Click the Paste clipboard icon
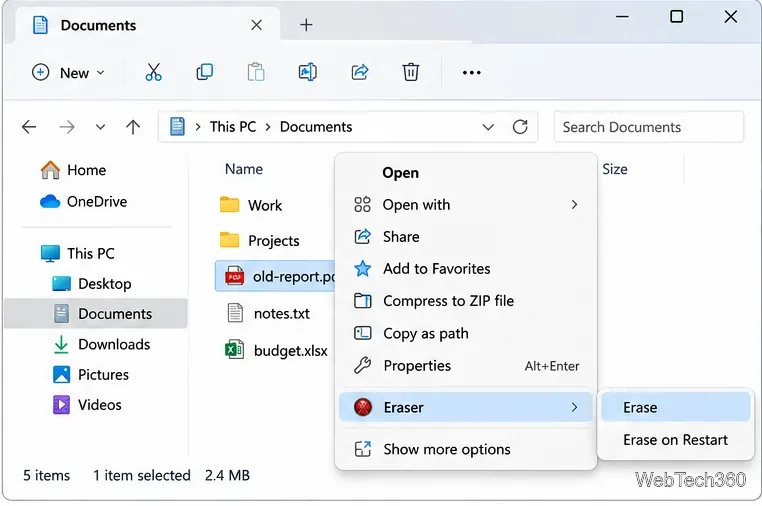 (x=256, y=72)
